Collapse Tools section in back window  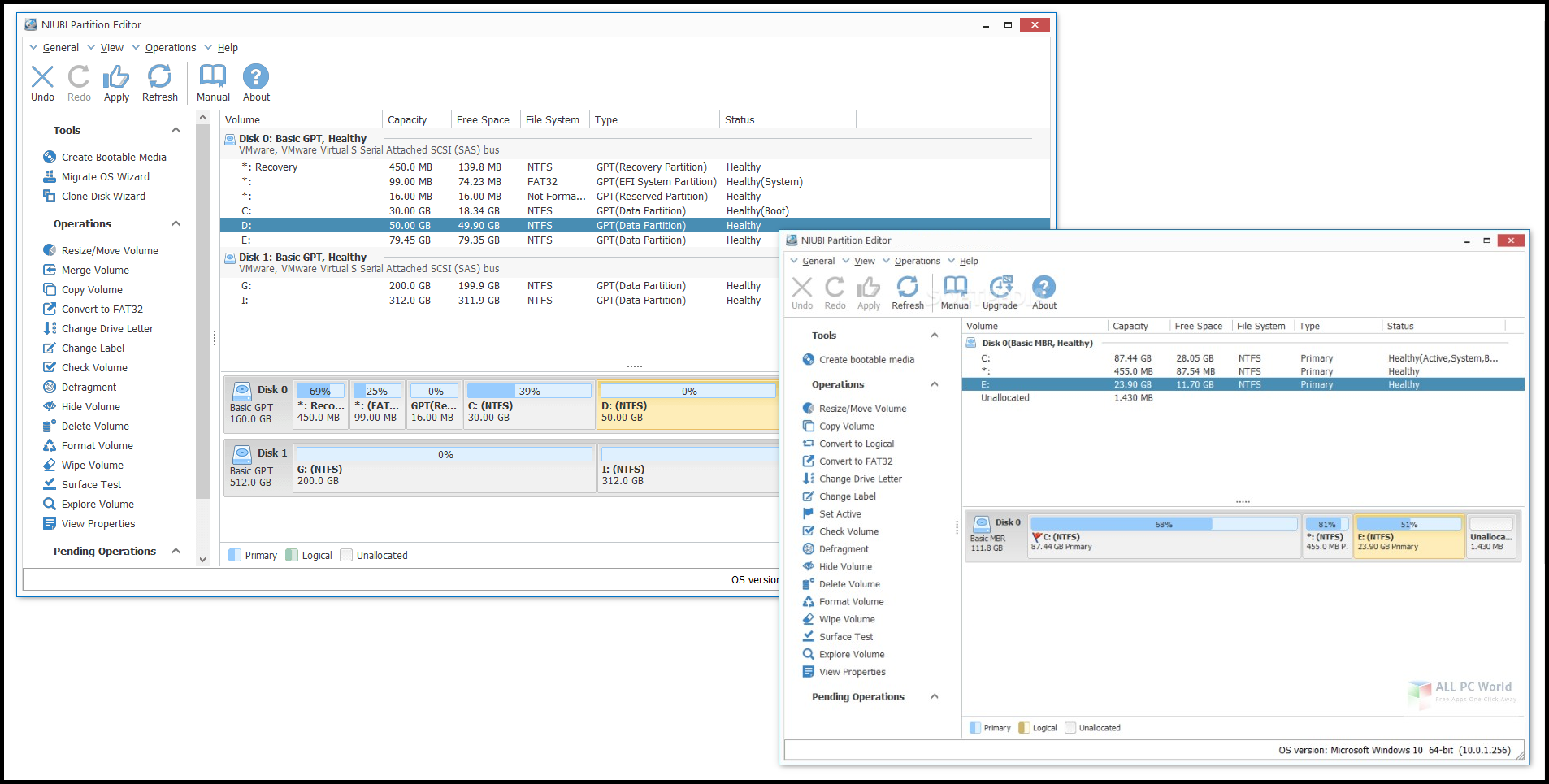coord(176,131)
